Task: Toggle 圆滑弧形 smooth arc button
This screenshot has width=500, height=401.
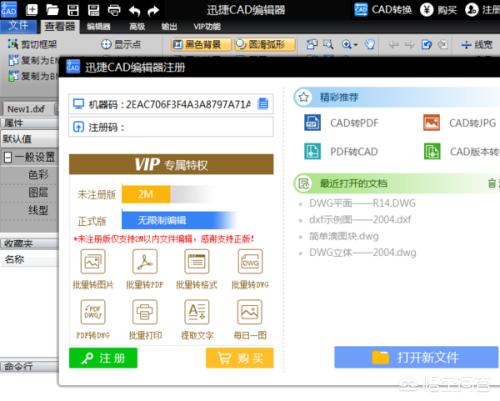Action: [265, 44]
